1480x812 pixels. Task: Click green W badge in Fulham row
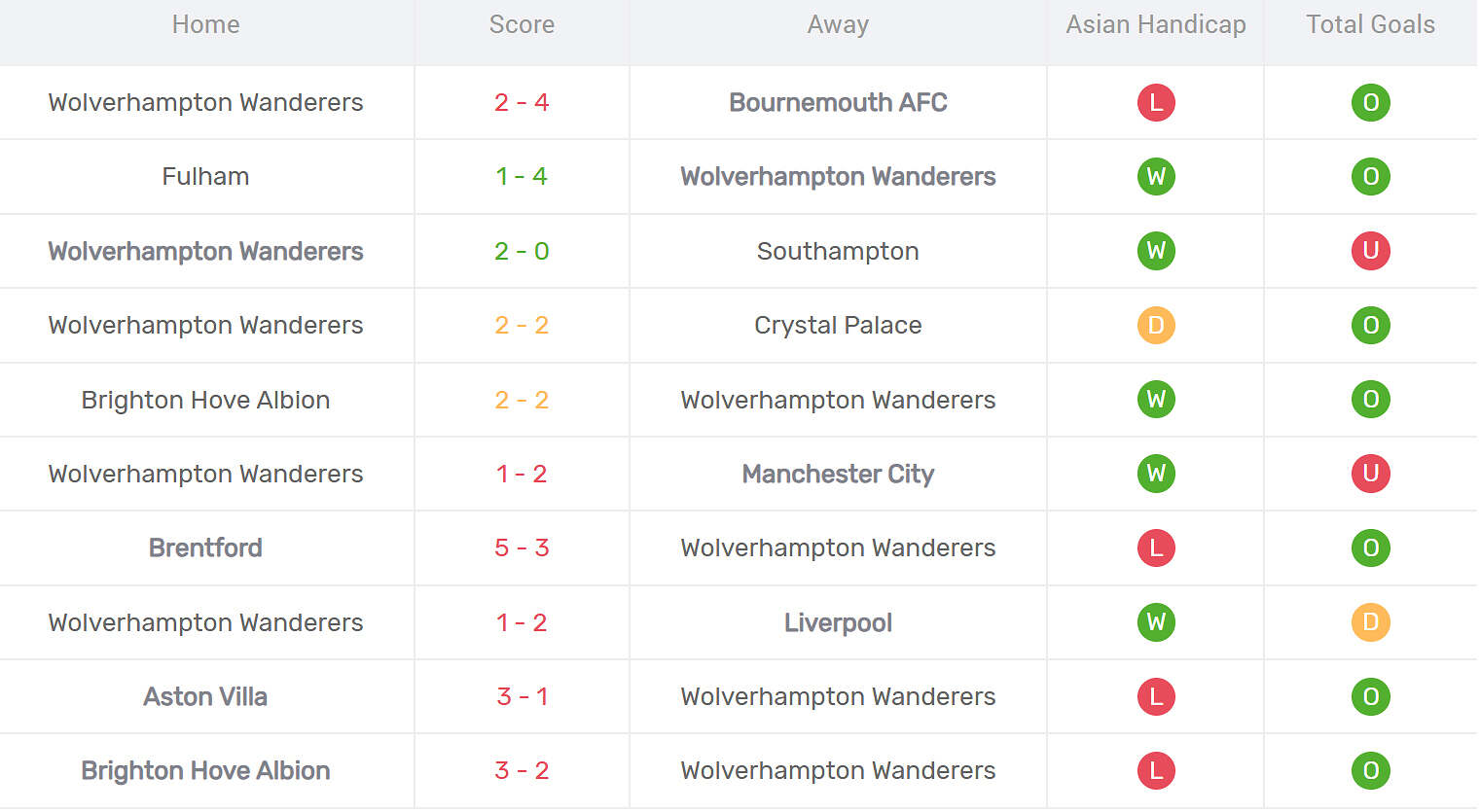click(1156, 176)
